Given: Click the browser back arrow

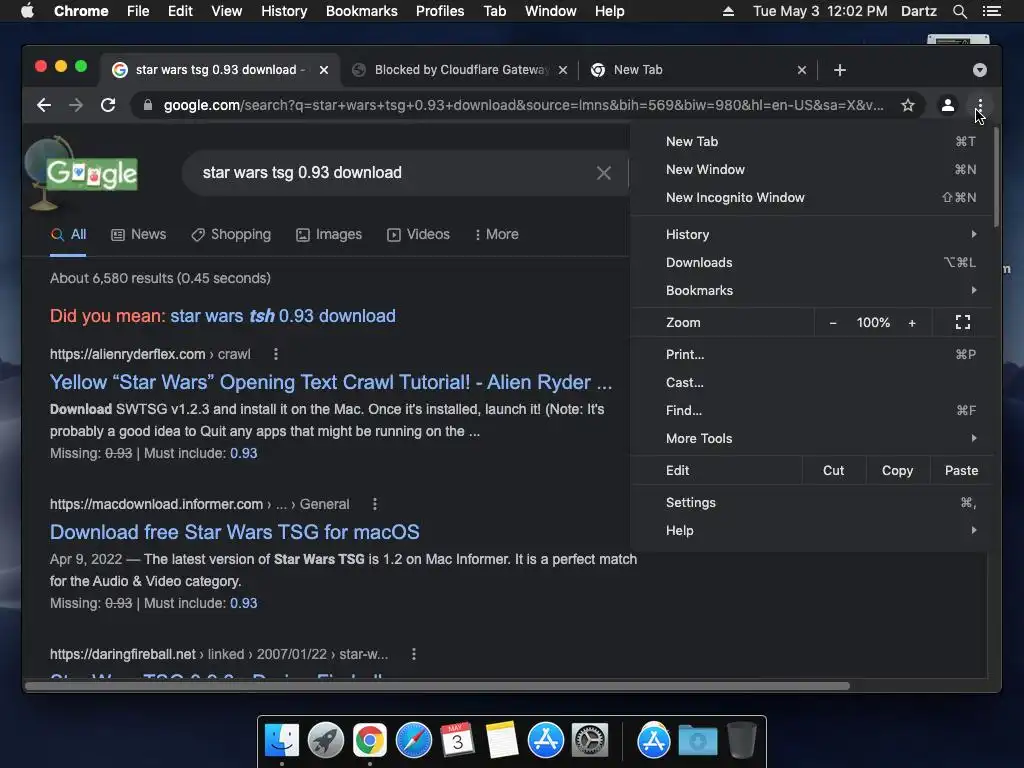Looking at the screenshot, I should pyautogui.click(x=44, y=105).
